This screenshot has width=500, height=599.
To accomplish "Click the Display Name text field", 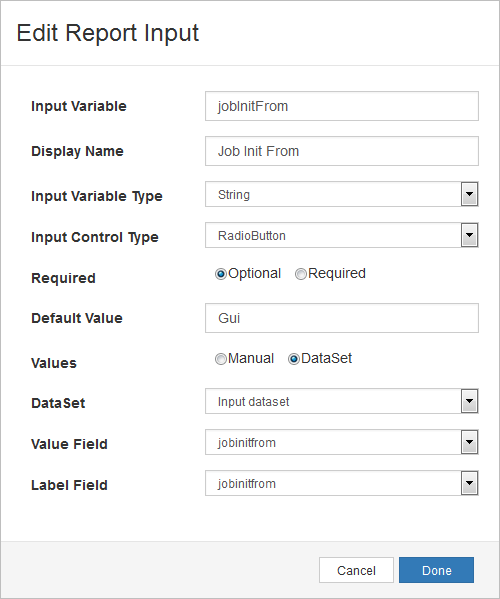I will click(341, 151).
